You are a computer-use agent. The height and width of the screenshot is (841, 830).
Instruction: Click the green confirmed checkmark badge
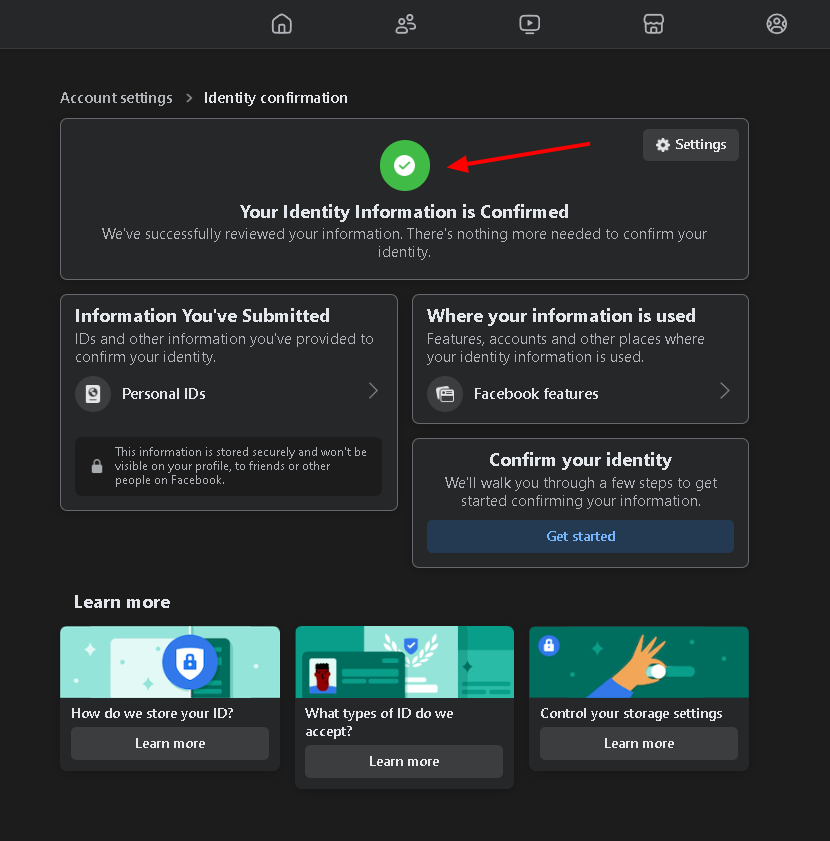(404, 166)
